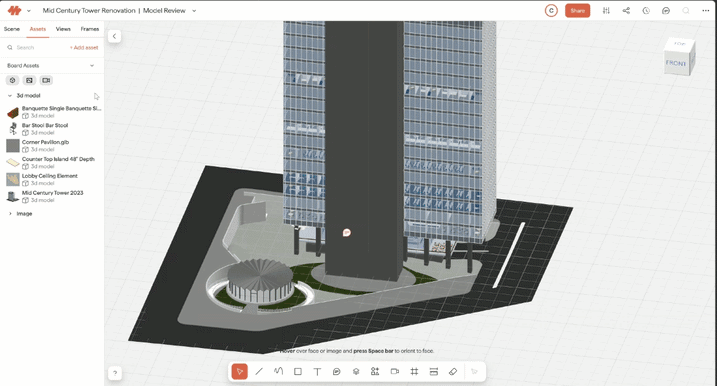This screenshot has height=386, width=717.
Task: Open the Board Assets dropdown
Action: click(x=92, y=65)
